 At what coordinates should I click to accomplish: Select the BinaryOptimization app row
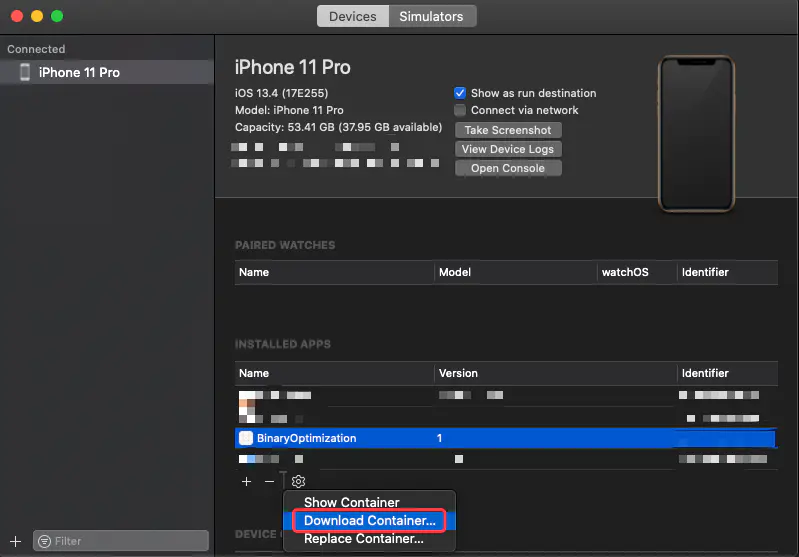point(505,438)
